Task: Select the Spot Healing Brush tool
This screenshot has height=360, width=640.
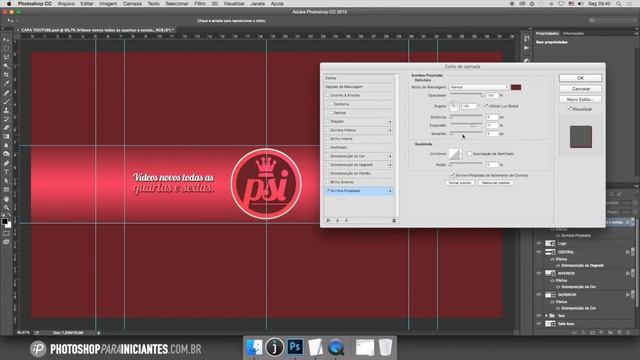Action: pos(6,93)
